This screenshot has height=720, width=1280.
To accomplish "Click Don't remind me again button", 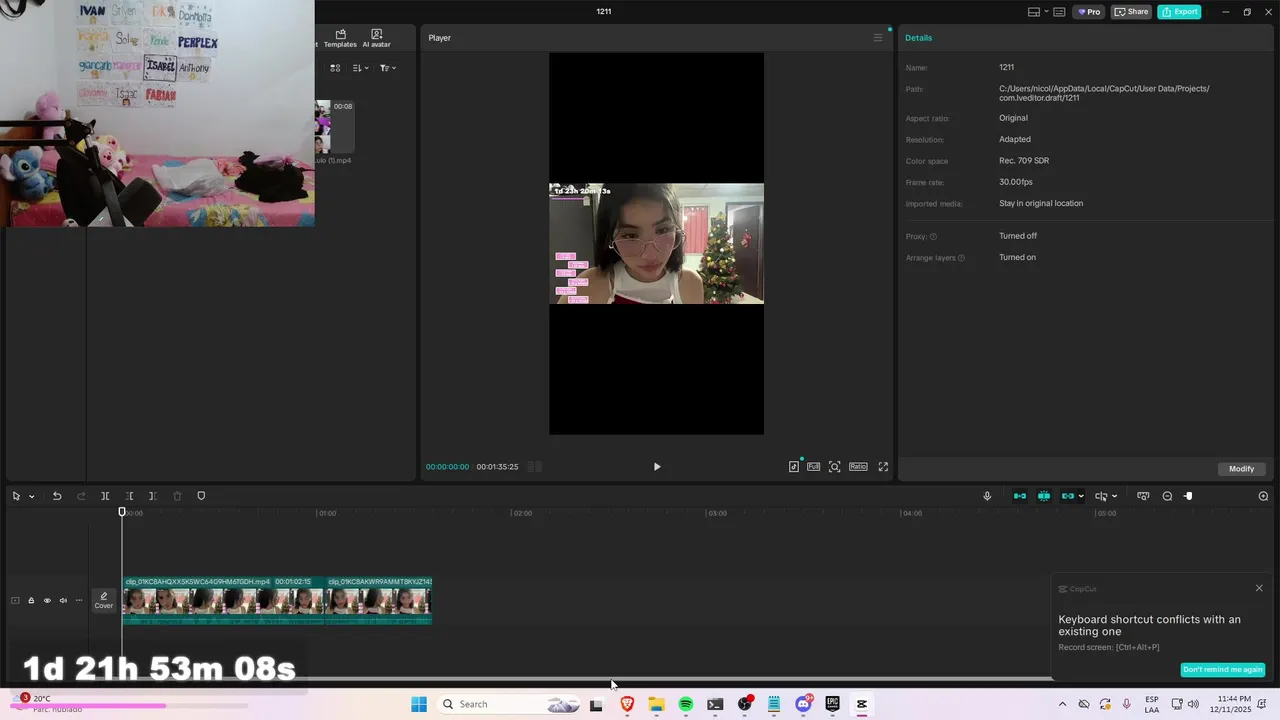I will pyautogui.click(x=1222, y=670).
